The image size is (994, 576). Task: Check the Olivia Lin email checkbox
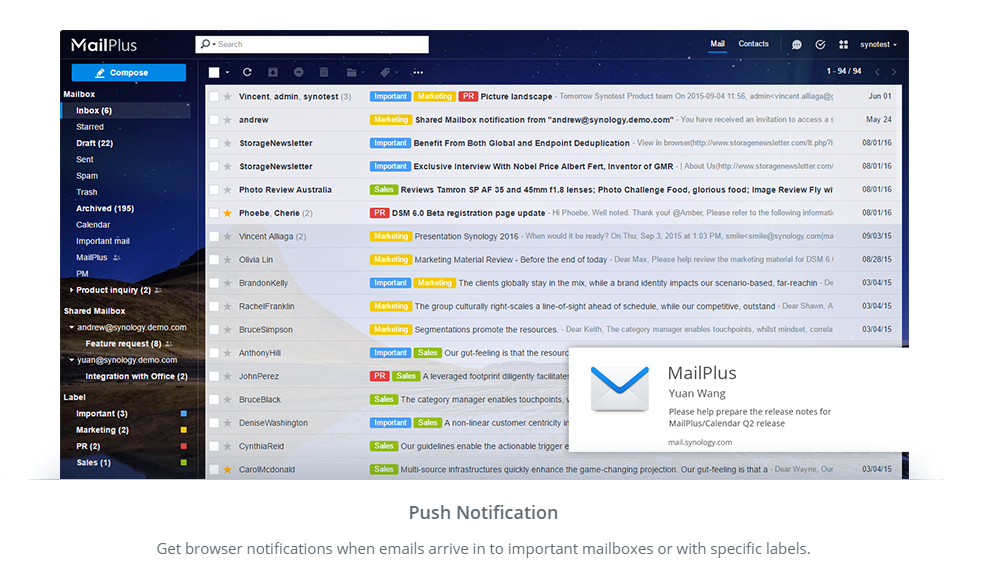(214, 260)
